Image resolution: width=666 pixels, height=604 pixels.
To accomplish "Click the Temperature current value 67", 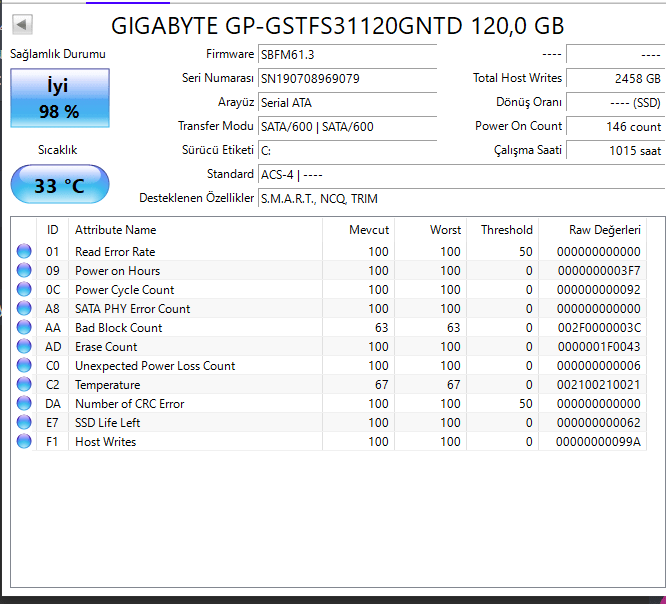I will tap(381, 385).
